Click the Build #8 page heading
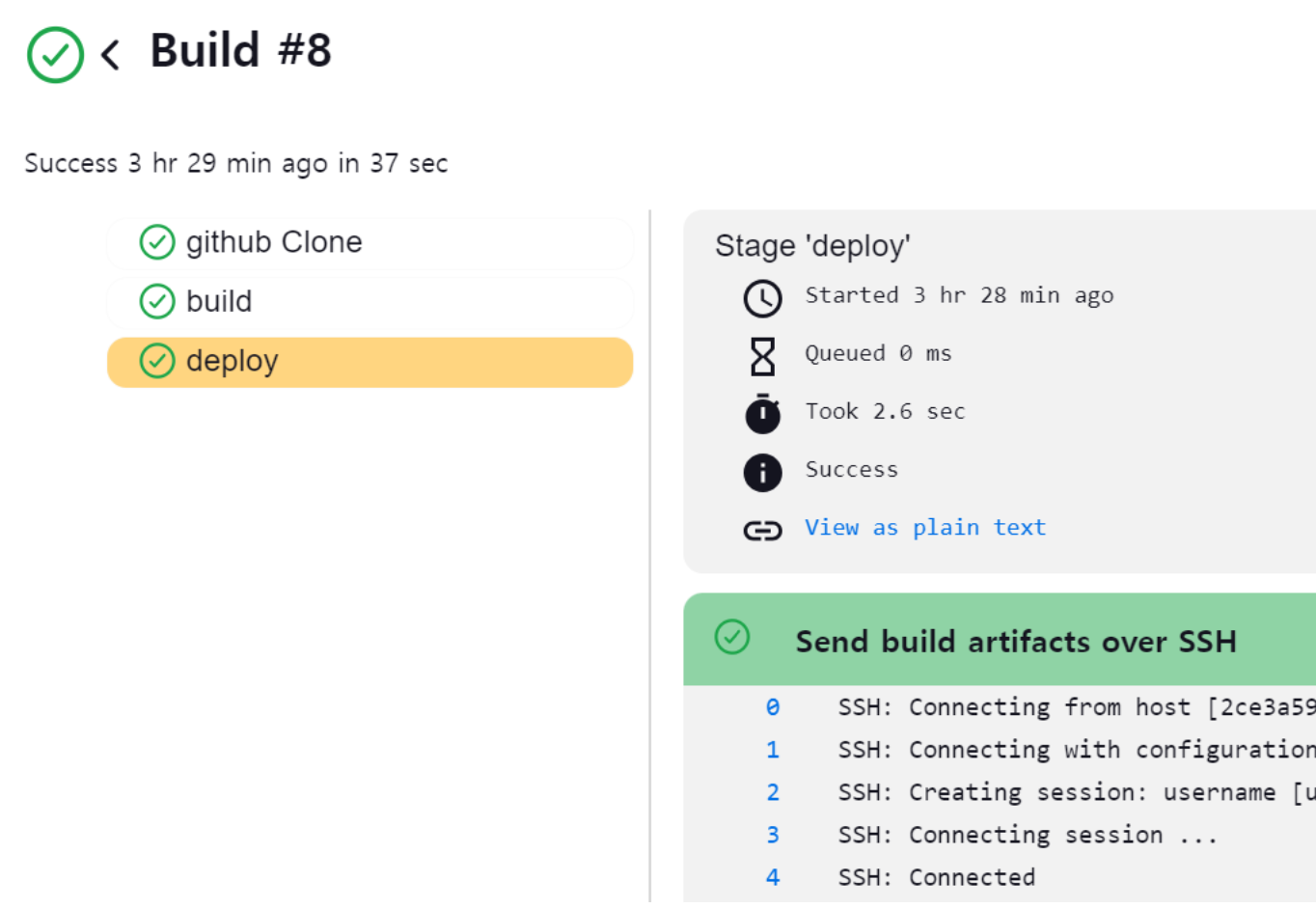This screenshot has width=1316, height=909. coord(240,51)
